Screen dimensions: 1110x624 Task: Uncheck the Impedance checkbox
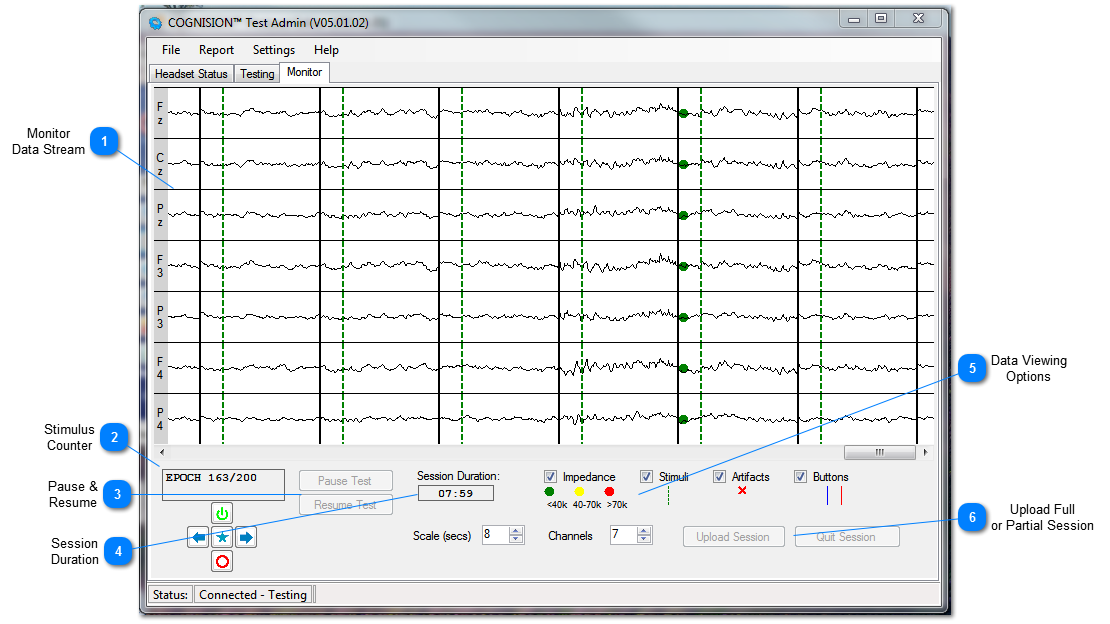coord(550,477)
